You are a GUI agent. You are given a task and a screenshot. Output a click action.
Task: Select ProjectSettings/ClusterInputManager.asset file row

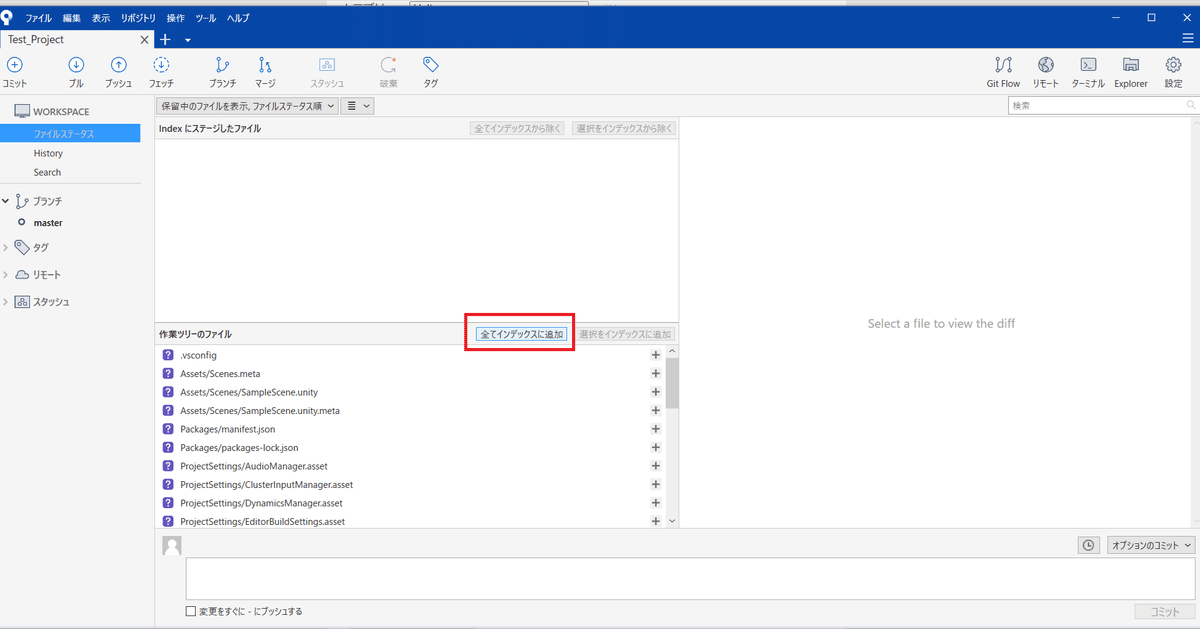tap(409, 484)
